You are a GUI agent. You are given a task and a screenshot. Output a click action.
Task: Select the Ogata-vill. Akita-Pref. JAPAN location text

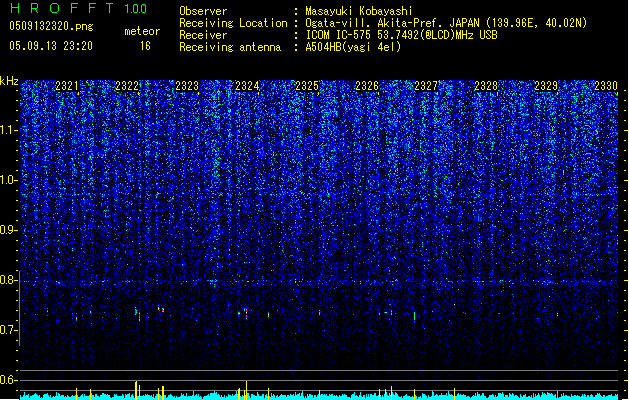(x=446, y=23)
